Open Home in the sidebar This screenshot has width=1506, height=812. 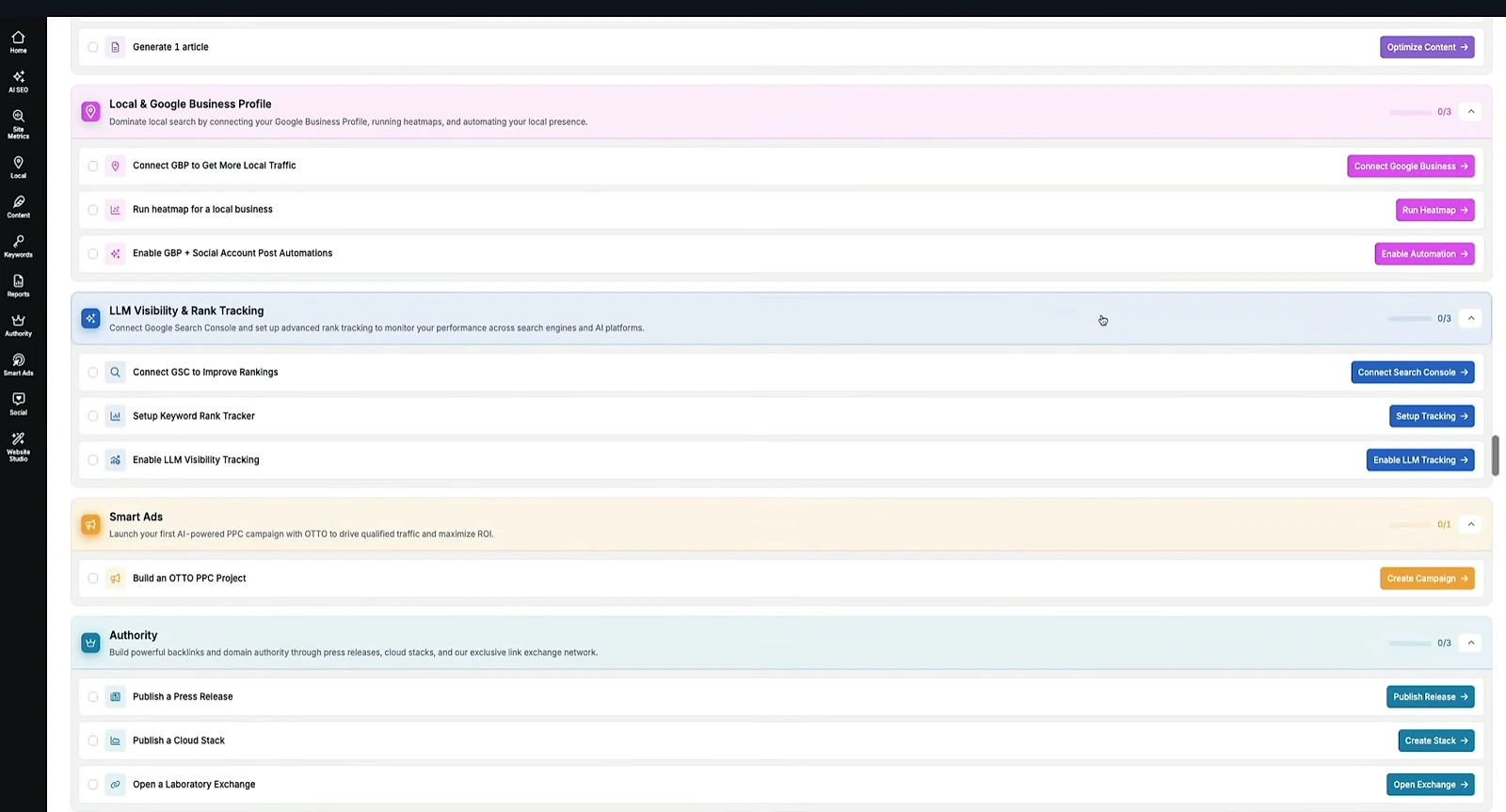(18, 42)
